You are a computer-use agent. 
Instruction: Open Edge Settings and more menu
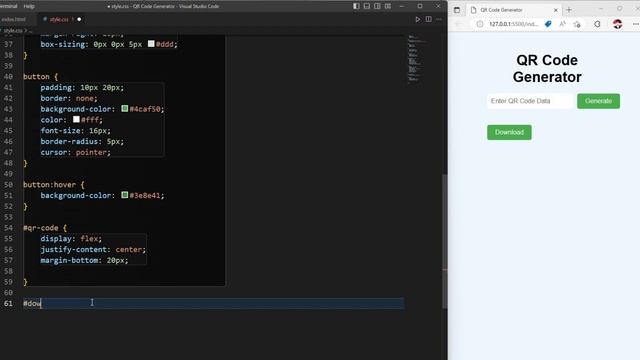pyautogui.click(x=636, y=24)
